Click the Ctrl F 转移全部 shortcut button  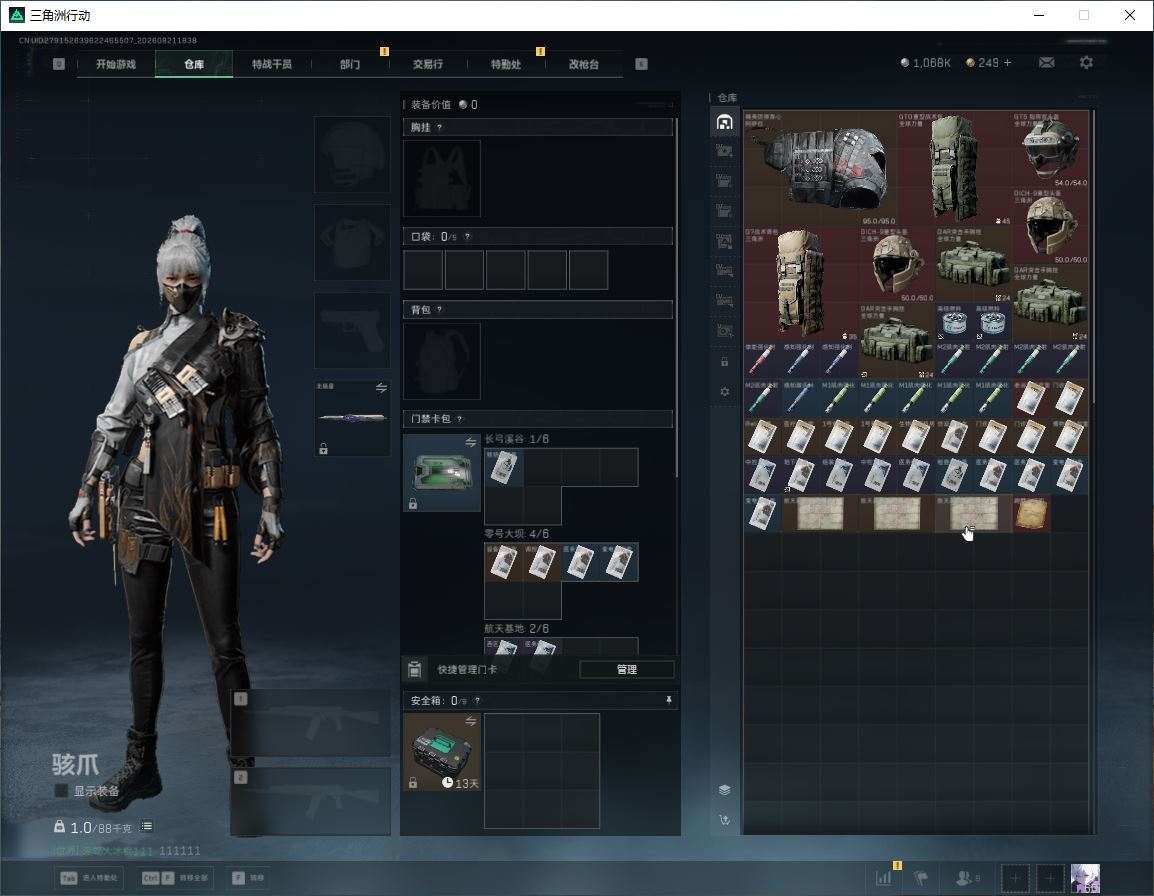175,878
